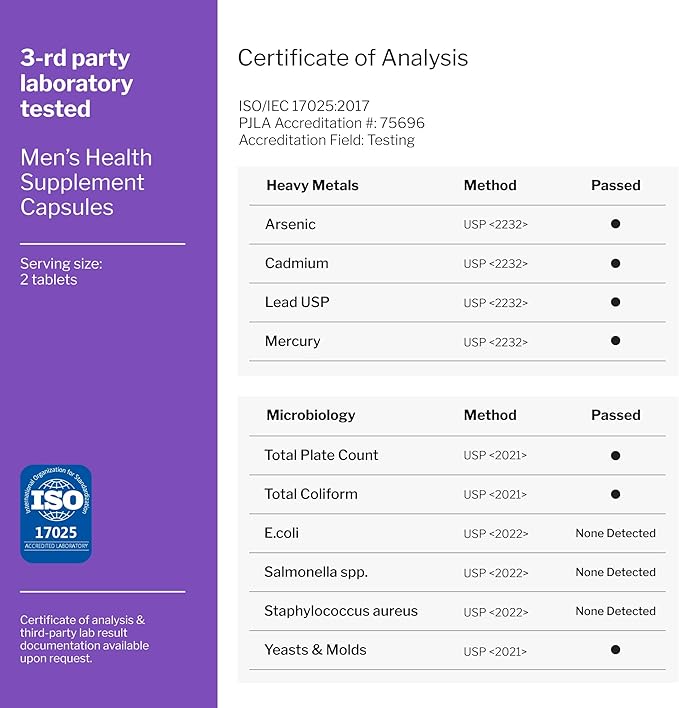679x708 pixels.
Task: Click the Cadmium passed dot
Action: coord(615,263)
